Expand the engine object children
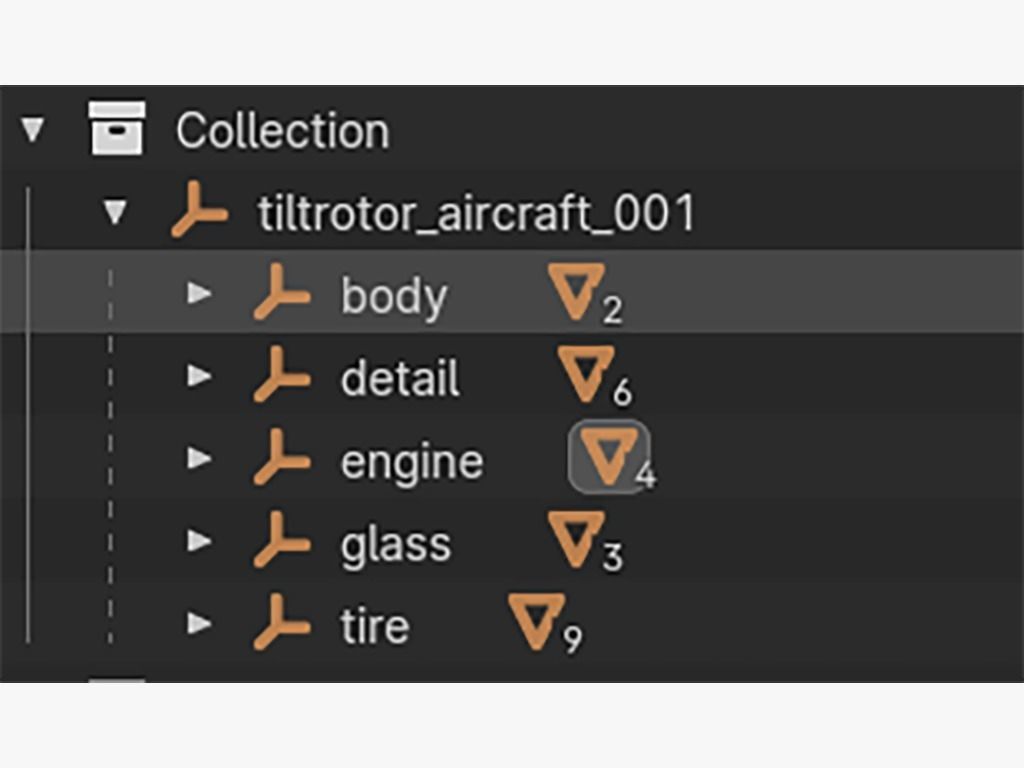 (200, 459)
